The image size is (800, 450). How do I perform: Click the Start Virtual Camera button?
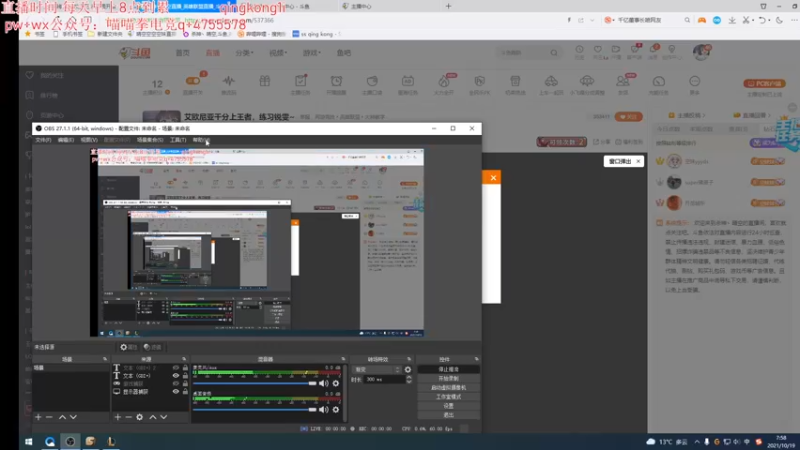click(x=448, y=388)
